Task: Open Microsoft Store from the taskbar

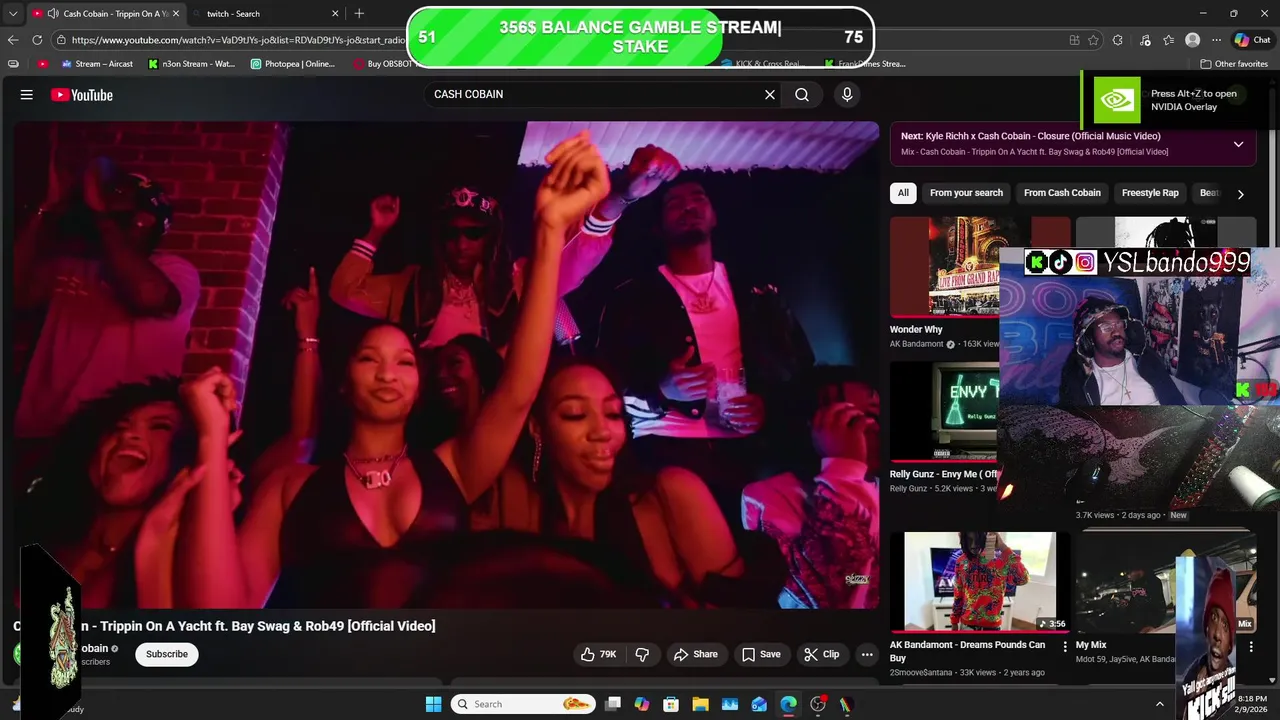Action: [x=671, y=704]
